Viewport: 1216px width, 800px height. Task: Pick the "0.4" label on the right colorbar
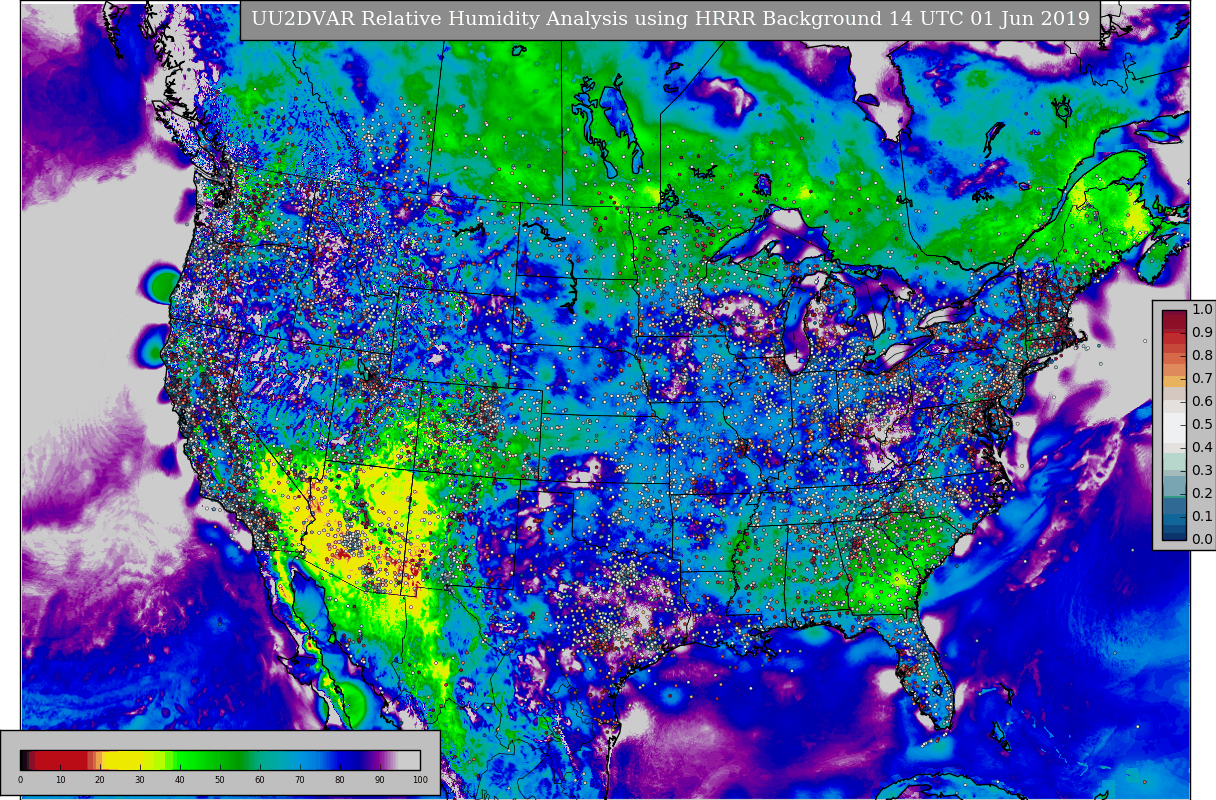[1202, 448]
